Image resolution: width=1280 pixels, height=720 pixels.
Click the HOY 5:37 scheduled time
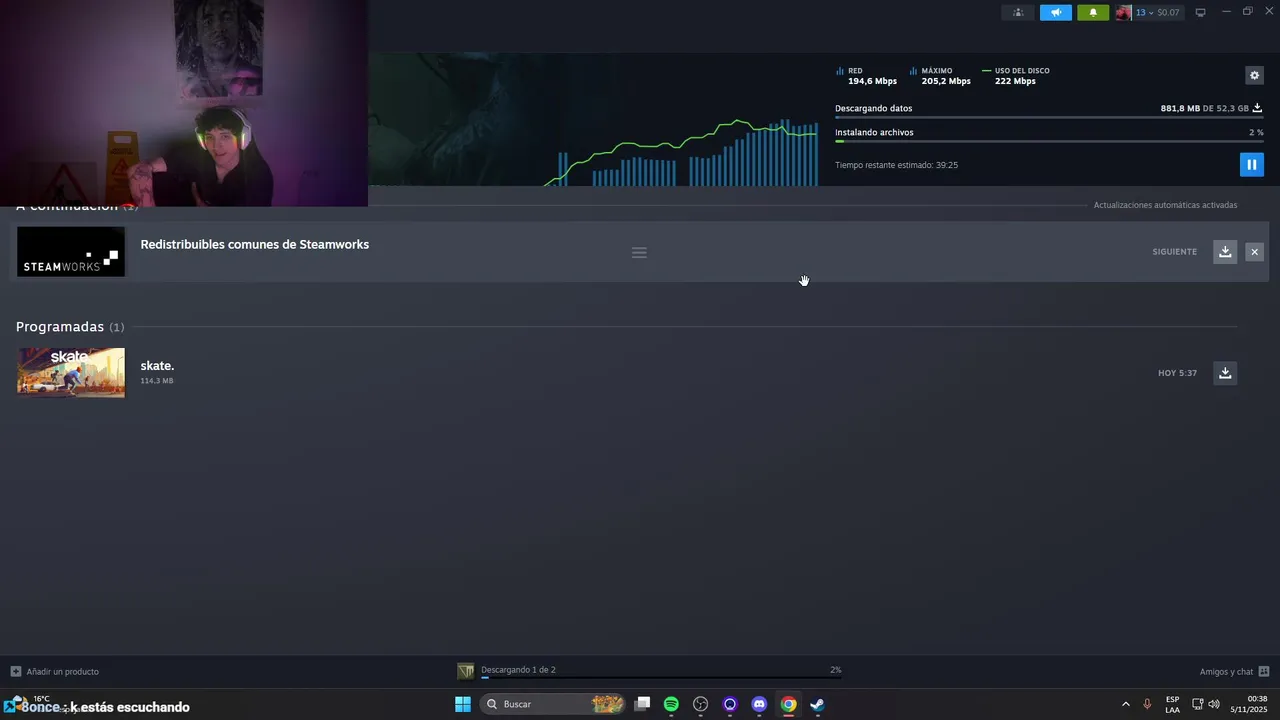point(1177,373)
